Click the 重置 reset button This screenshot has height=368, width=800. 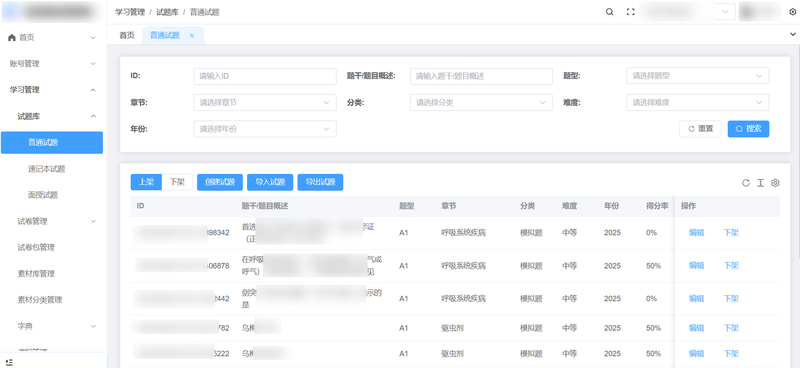pos(700,129)
